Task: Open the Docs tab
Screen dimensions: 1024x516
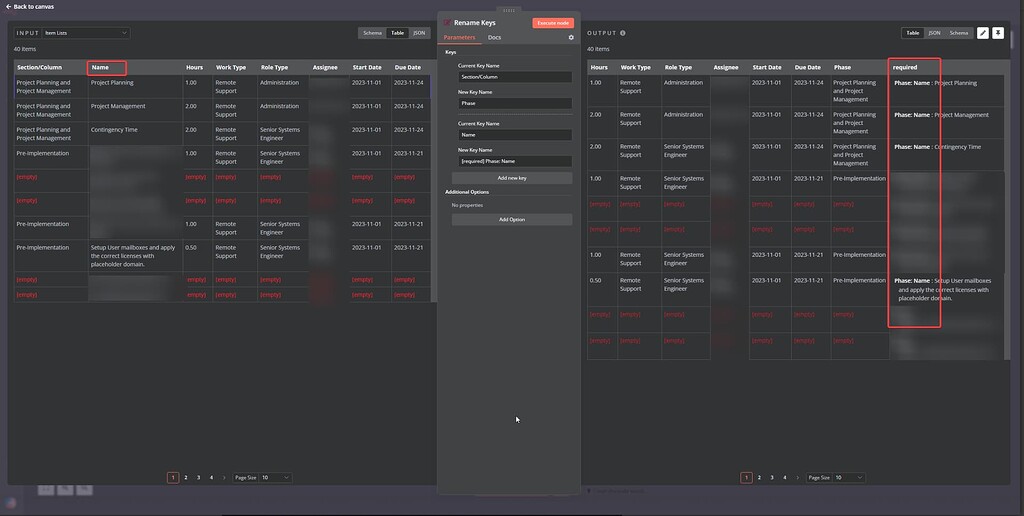Action: point(494,37)
